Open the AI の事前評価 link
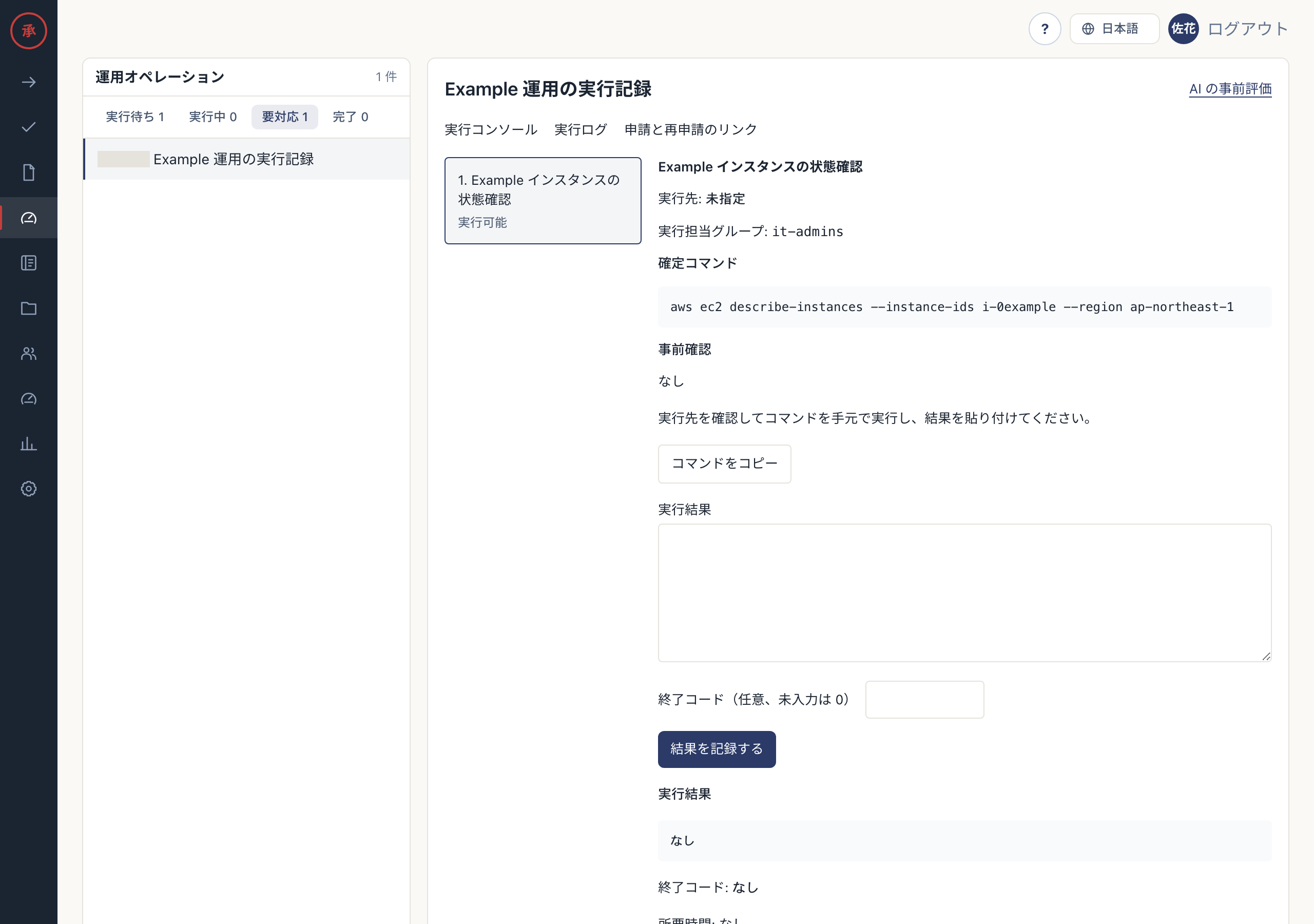Viewport: 1314px width, 924px height. click(1230, 89)
